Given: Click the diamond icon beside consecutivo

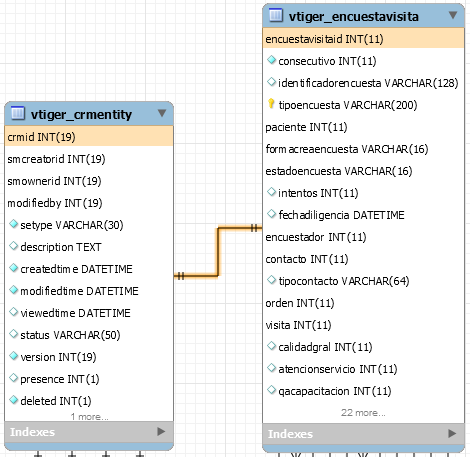Looking at the screenshot, I should click(271, 60).
